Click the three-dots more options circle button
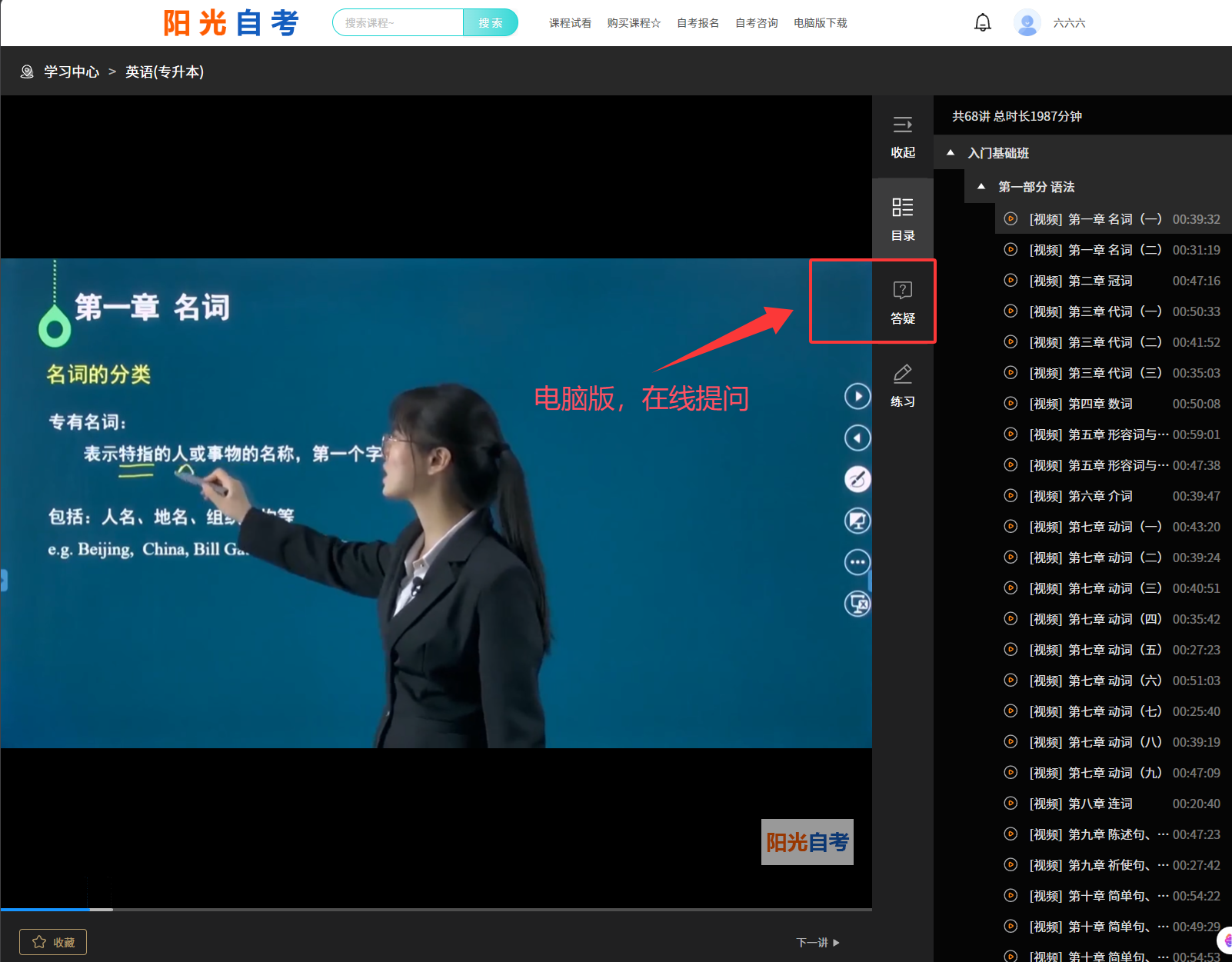Viewport: 1232px width, 962px height. click(857, 562)
